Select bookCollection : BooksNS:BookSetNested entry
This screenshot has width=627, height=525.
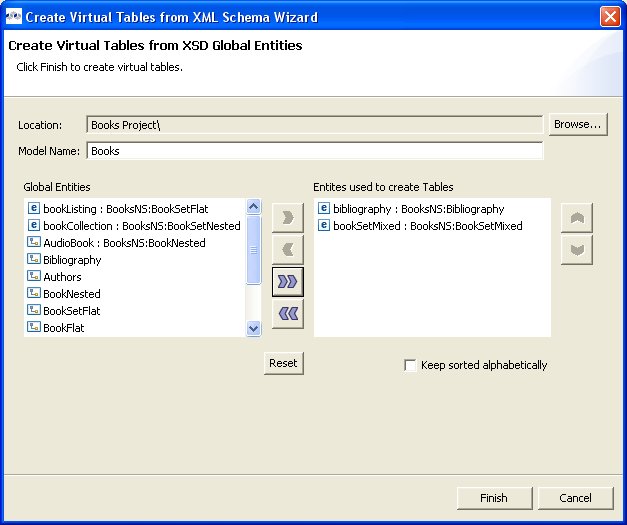coord(141,226)
